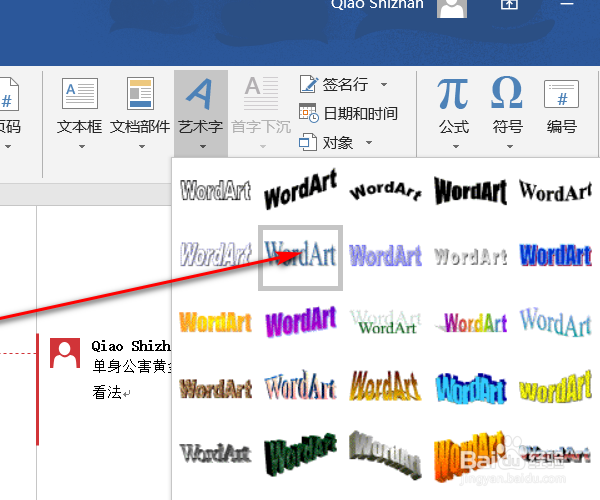Pick the purple wavy WordArt style
Image resolution: width=600 pixels, height=500 pixels.
[301, 321]
